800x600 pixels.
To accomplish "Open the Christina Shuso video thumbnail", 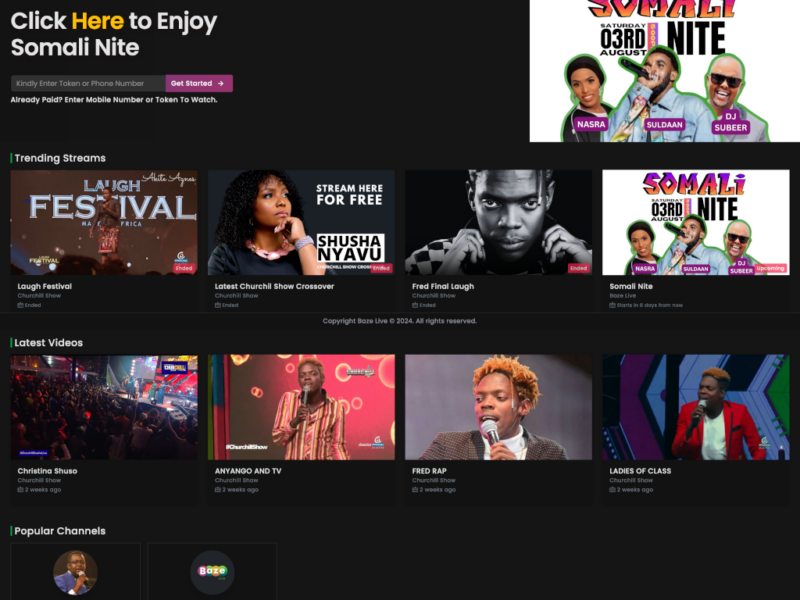I will pos(104,407).
